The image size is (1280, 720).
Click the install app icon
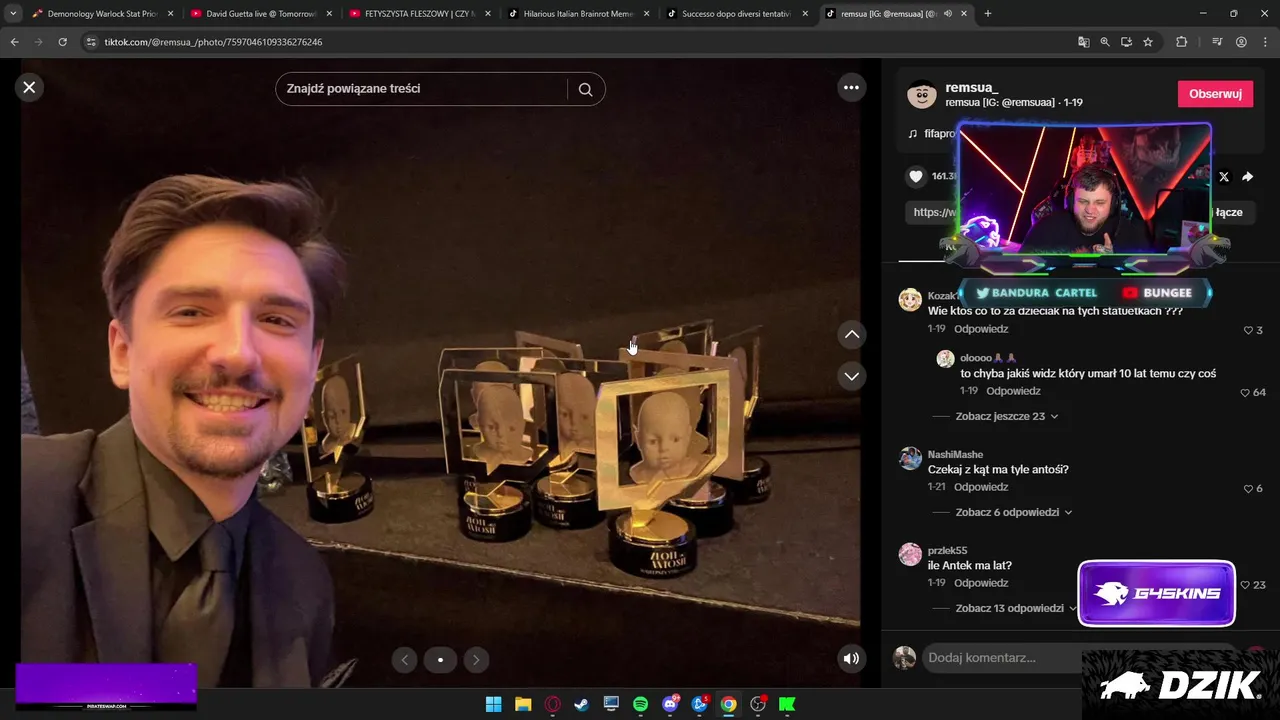(1126, 42)
